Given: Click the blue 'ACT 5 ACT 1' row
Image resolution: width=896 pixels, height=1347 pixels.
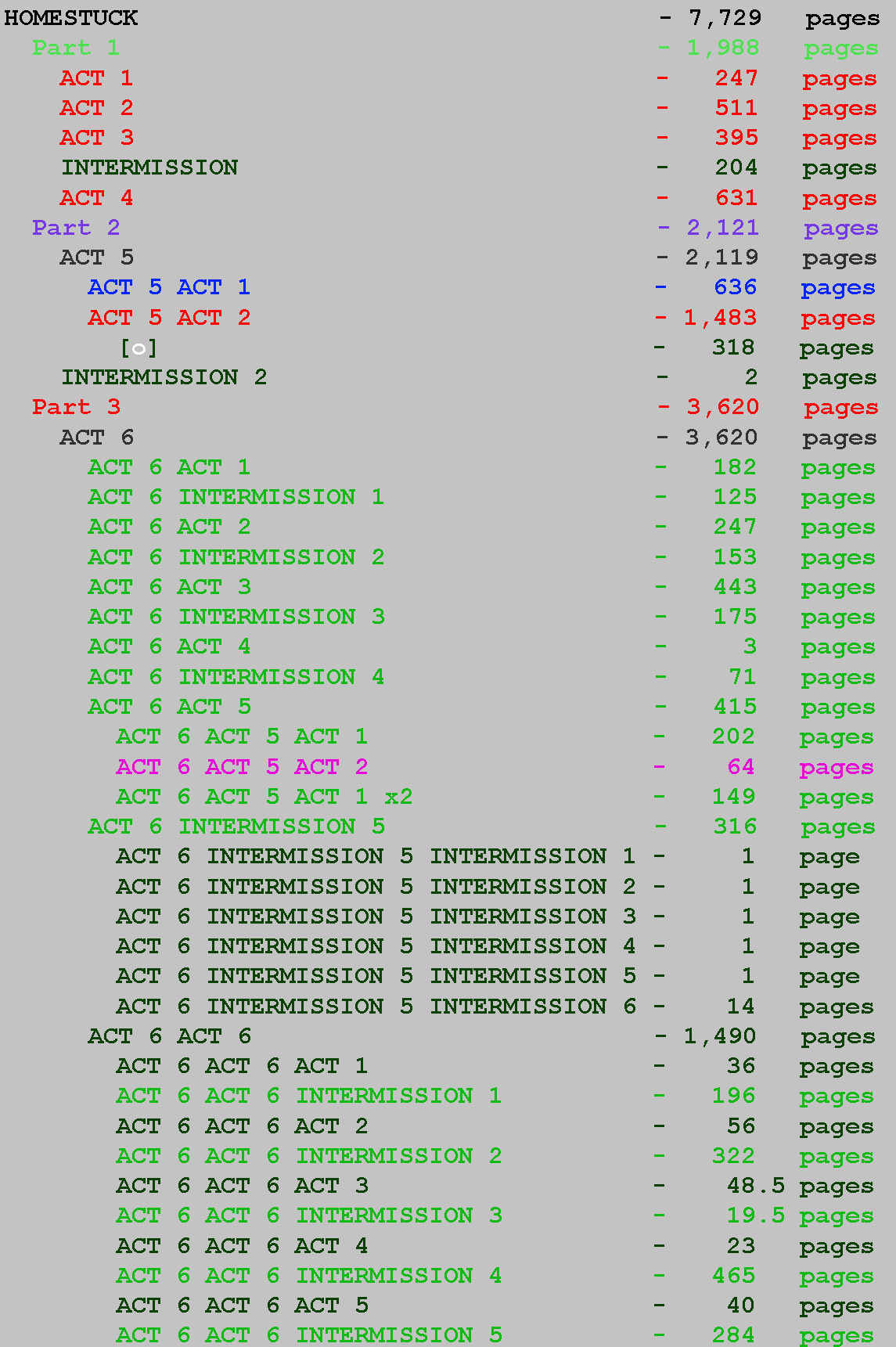Looking at the screenshot, I should pos(169,287).
